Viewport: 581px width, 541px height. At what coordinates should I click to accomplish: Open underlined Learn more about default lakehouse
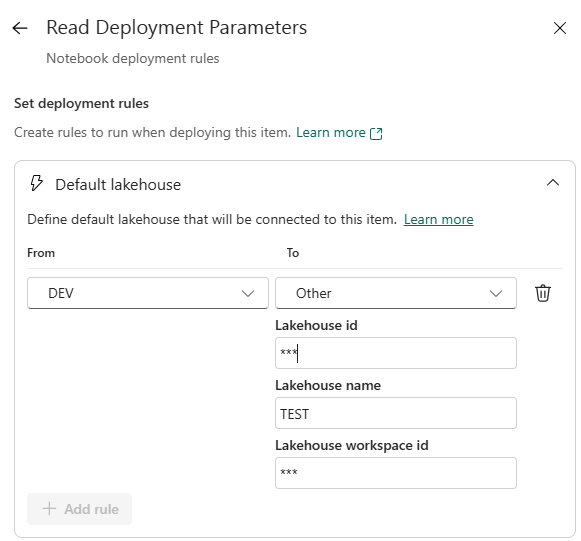438,219
